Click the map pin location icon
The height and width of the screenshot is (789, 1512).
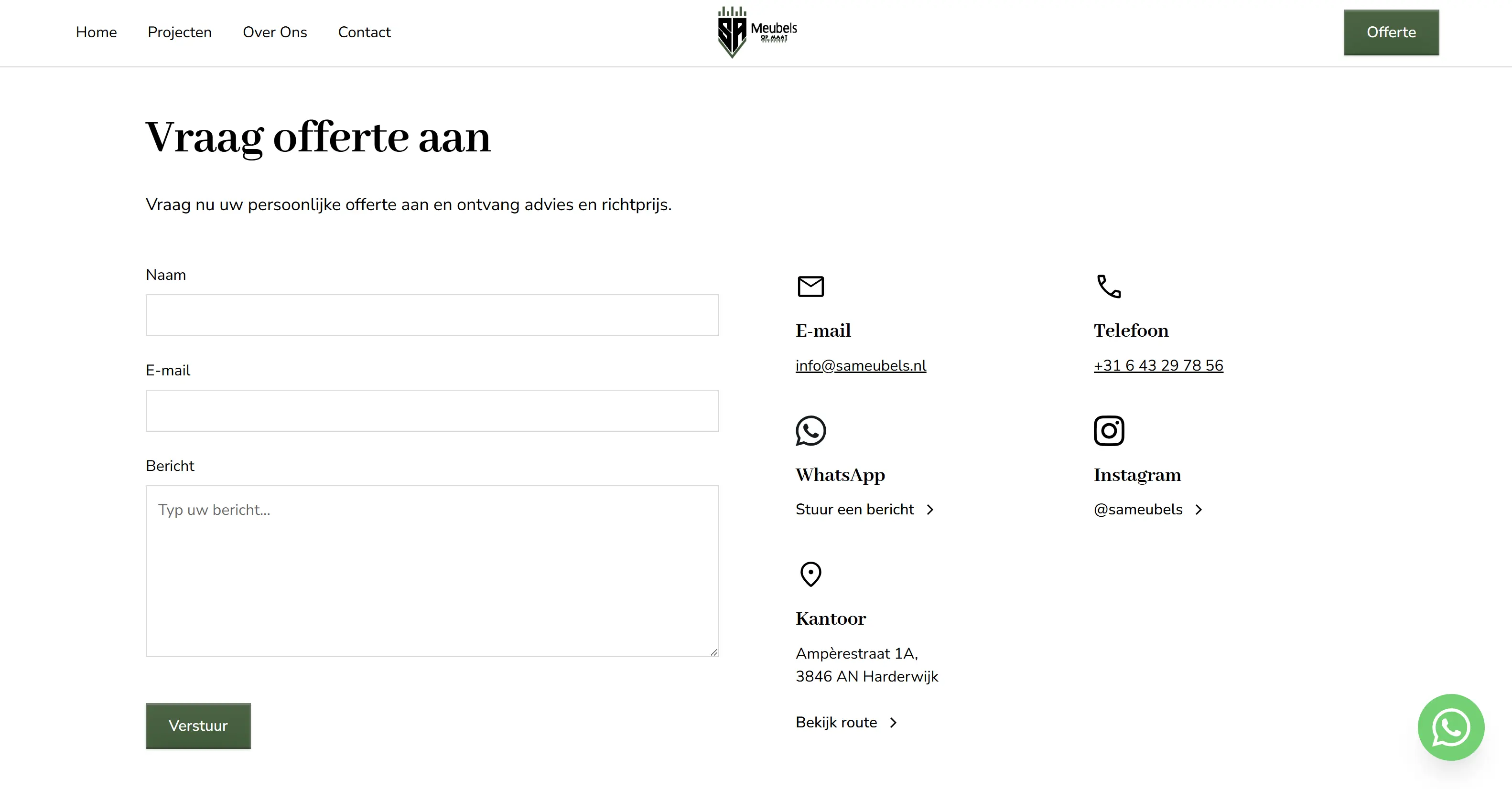tap(810, 574)
